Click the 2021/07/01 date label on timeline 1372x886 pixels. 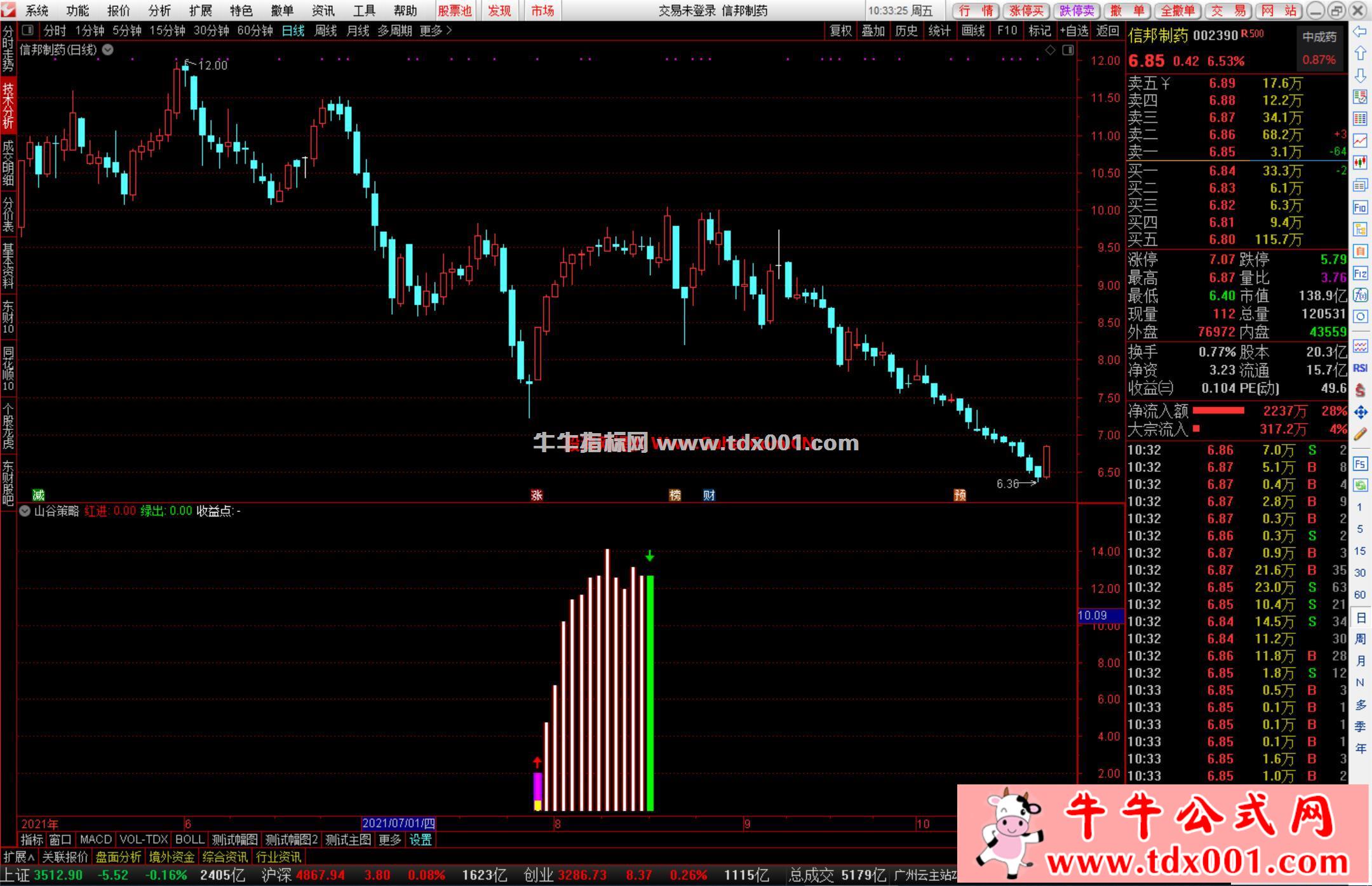pyautogui.click(x=398, y=824)
